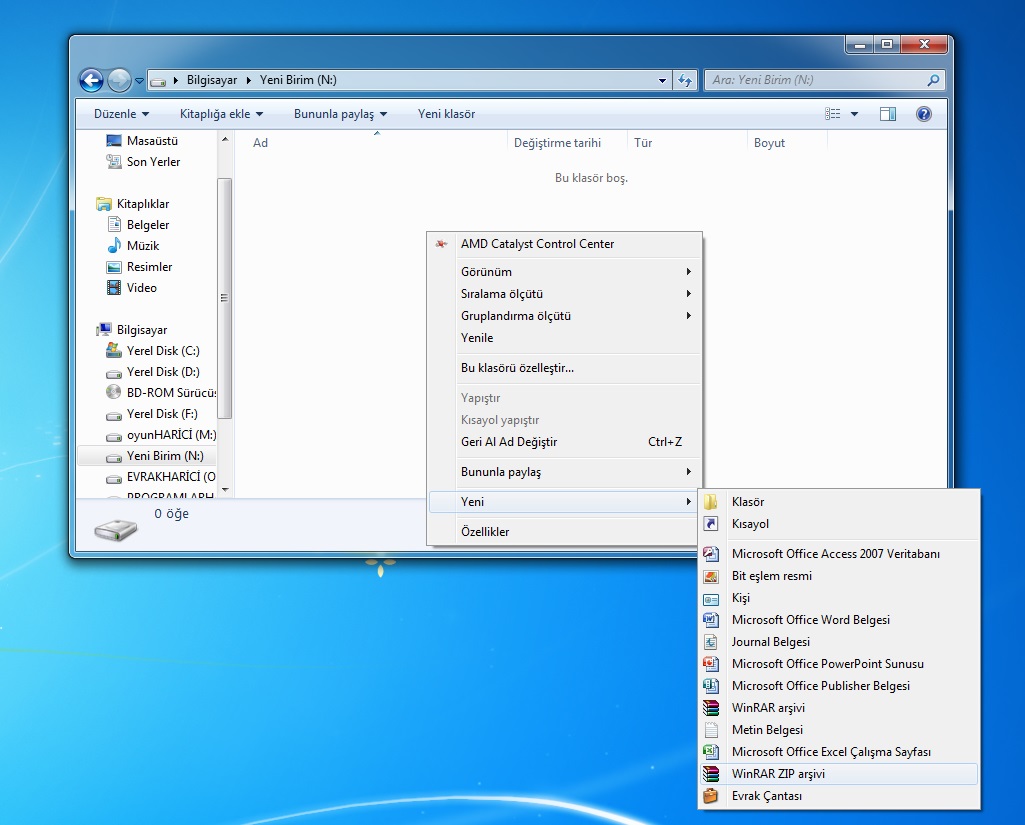Screen dimensions: 1025x825
Task: Create a new WinRAR ZIP arşivi
Action: [839, 774]
